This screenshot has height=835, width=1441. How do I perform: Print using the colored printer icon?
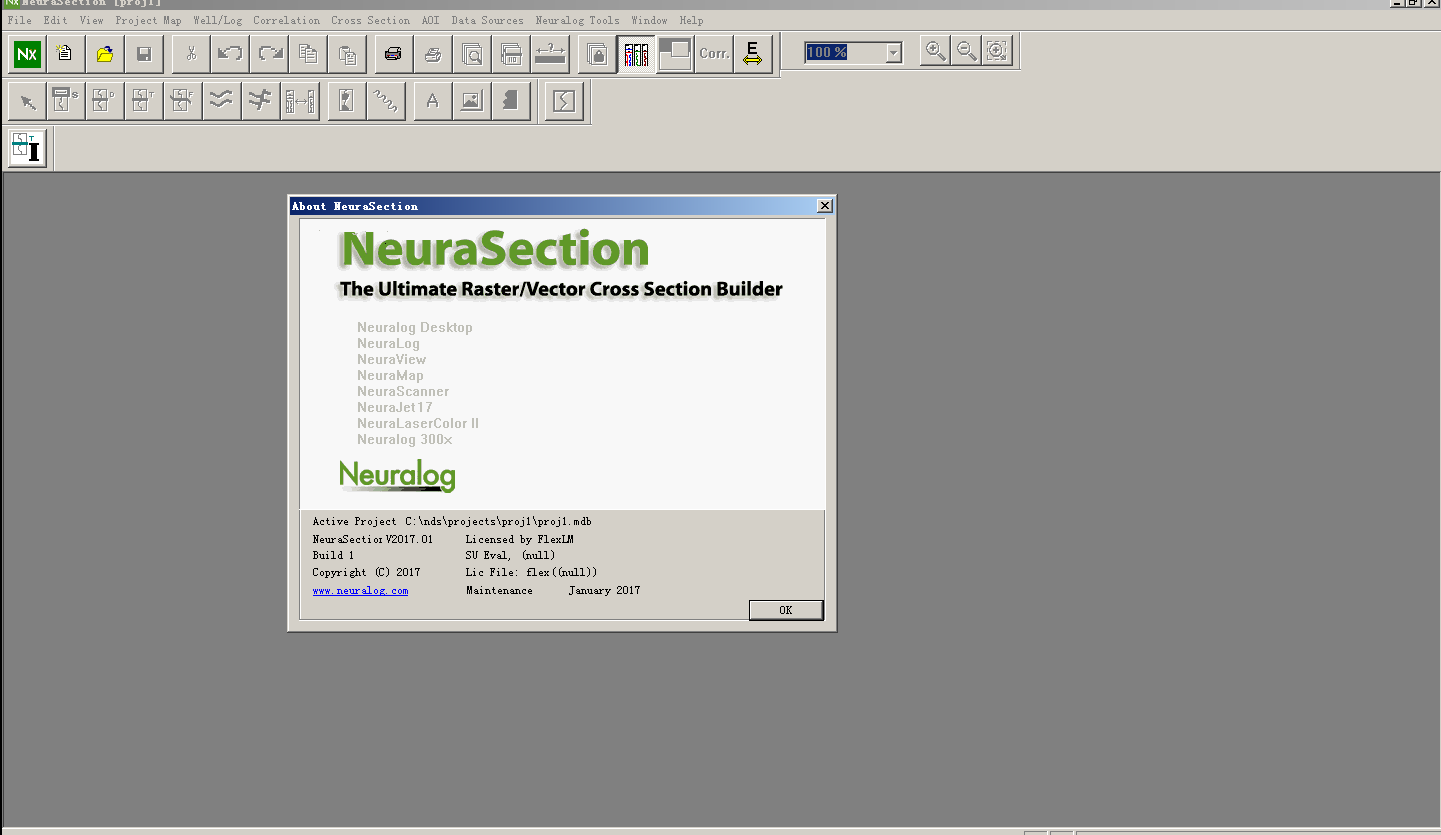[x=394, y=54]
